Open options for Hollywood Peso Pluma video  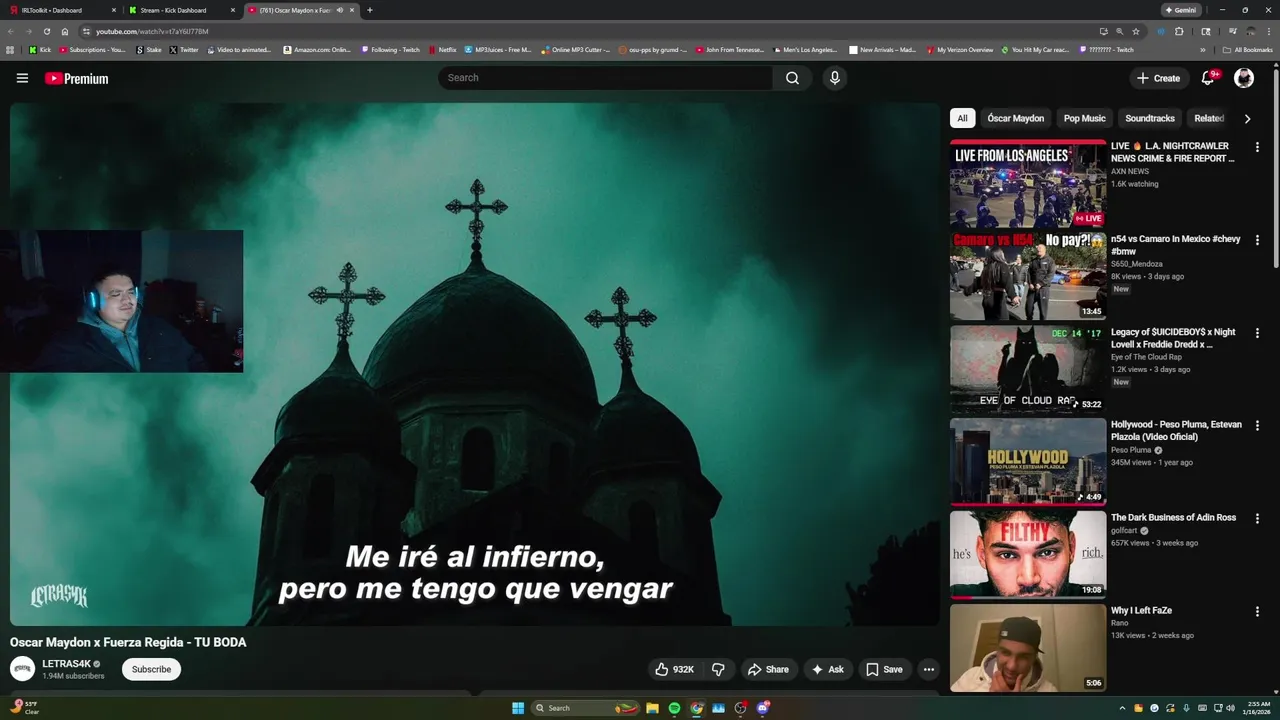click(1257, 425)
